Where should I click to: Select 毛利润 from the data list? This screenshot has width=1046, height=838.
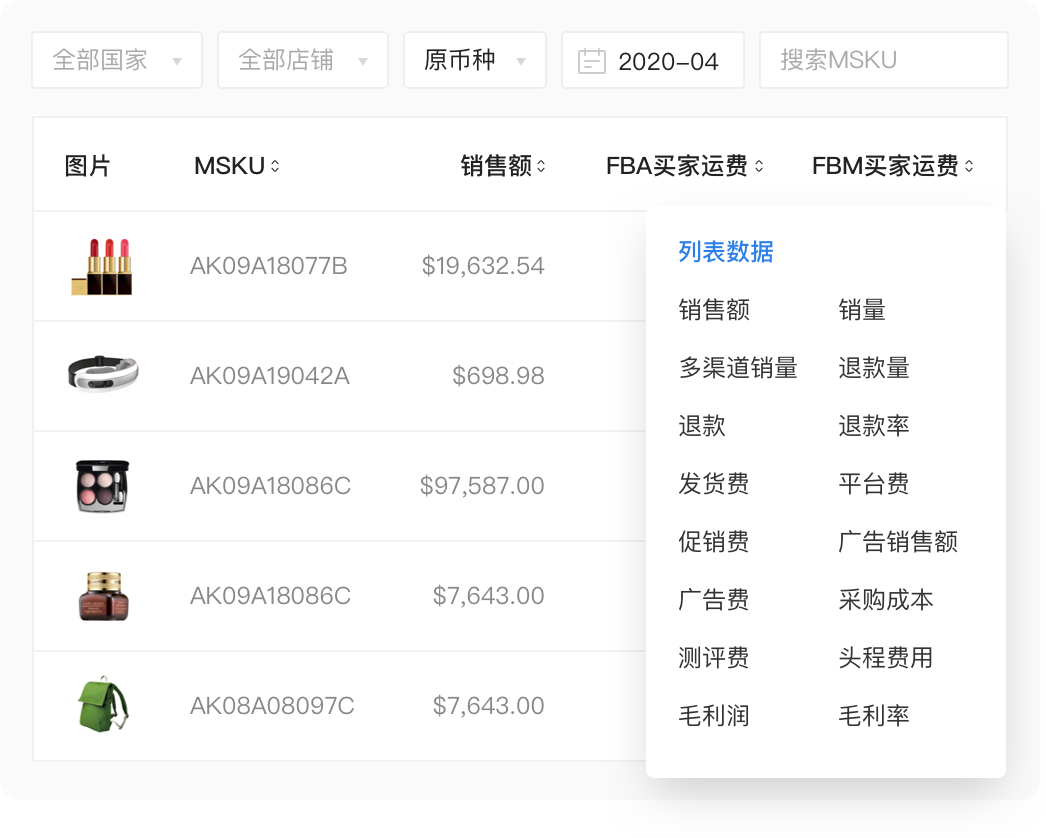(x=712, y=715)
